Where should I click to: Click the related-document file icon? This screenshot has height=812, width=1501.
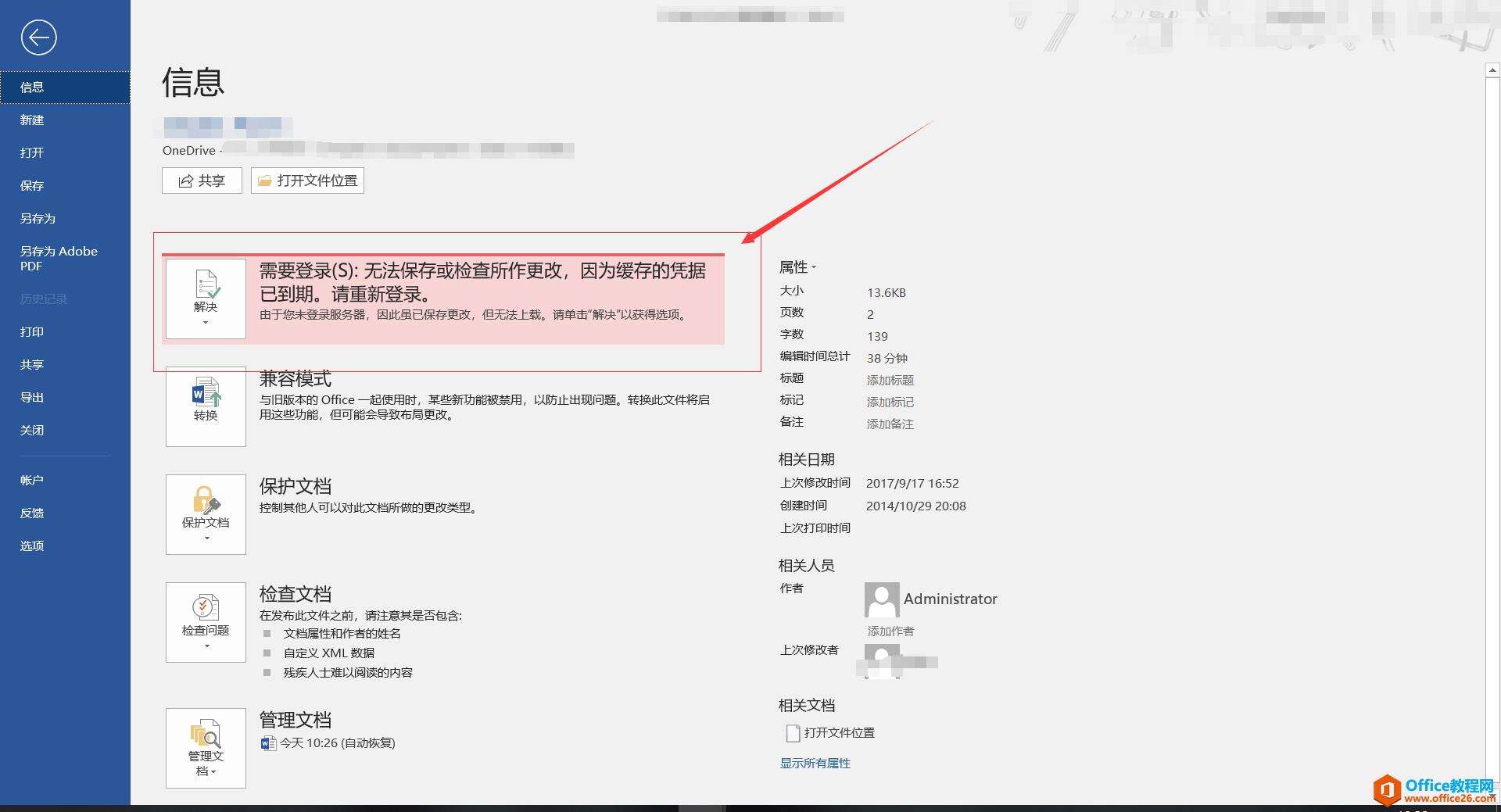click(x=792, y=733)
